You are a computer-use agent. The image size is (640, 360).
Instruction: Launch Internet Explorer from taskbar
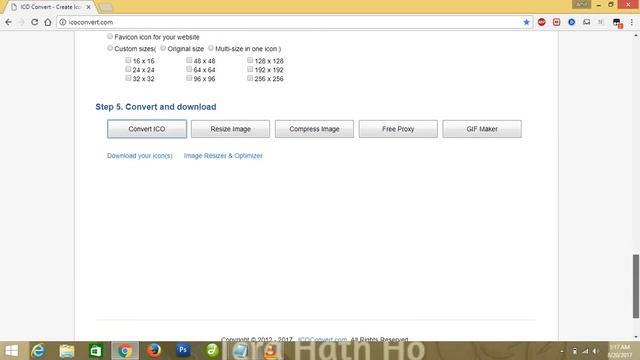pyautogui.click(x=38, y=351)
